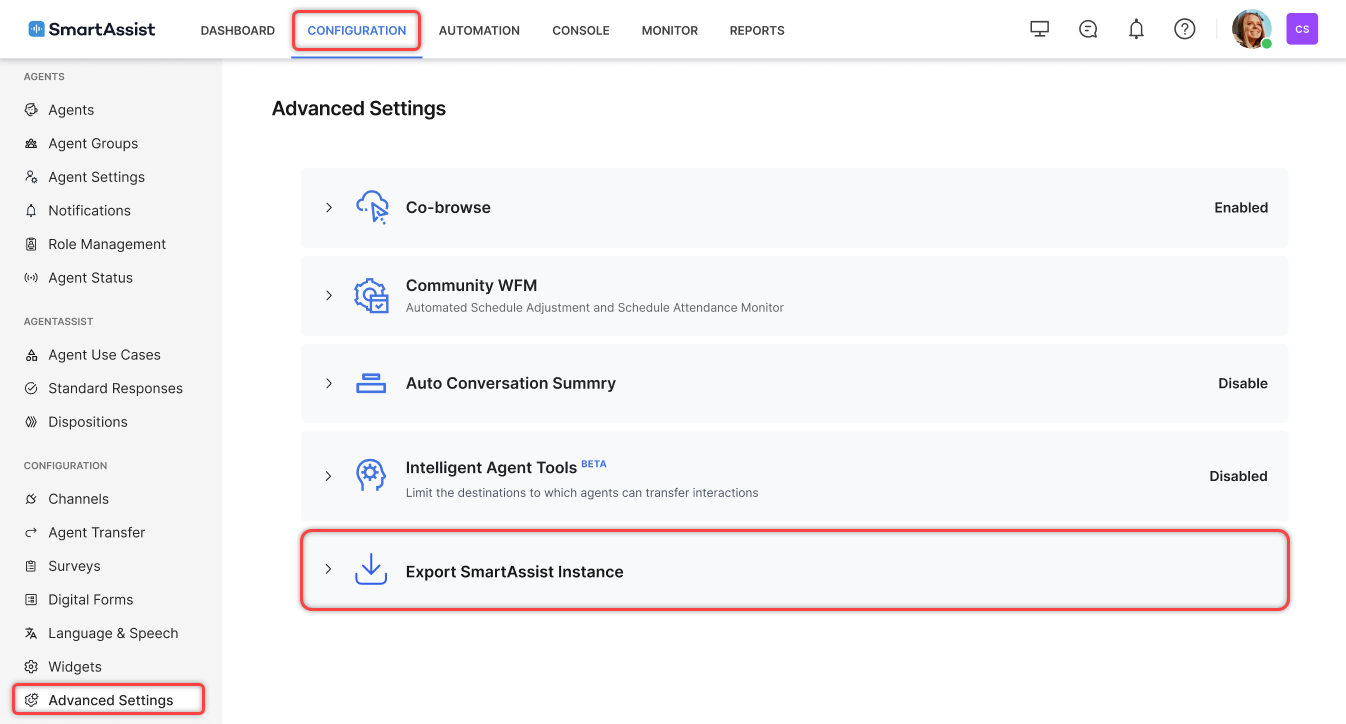1346x724 pixels.
Task: Open Agents in the sidebar
Action: [71, 110]
